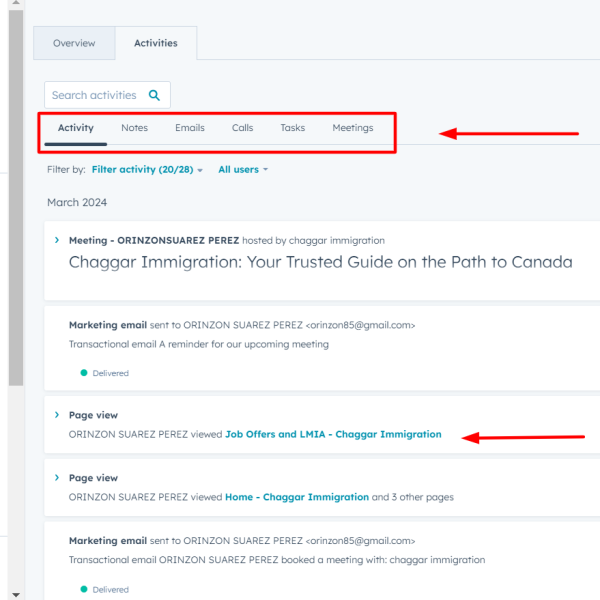Click 'hosted by chaggar immigration' text
The image size is (600, 600).
click(x=313, y=240)
